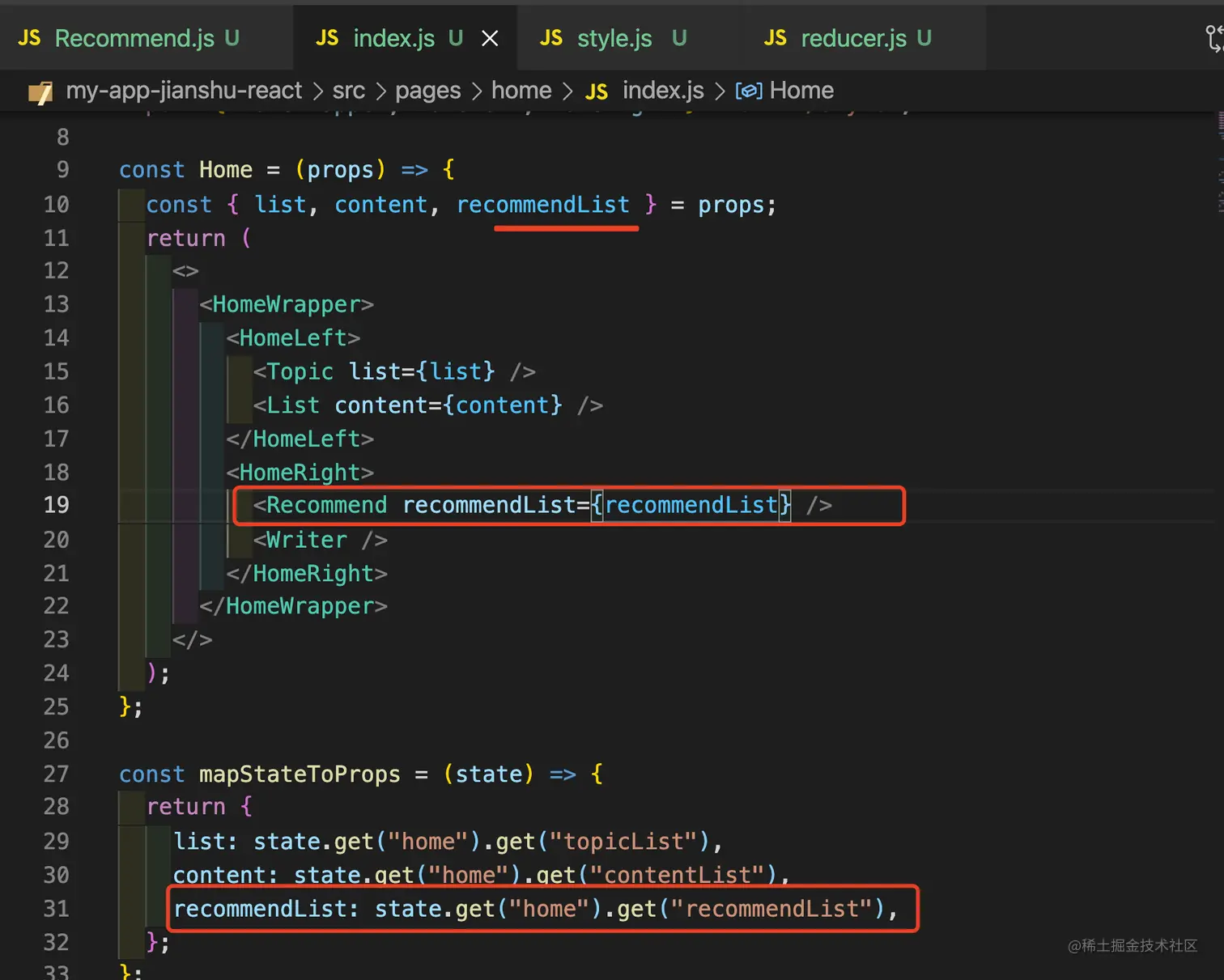Click the JS file icon on style.js tab
This screenshot has width=1224, height=980.
click(551, 38)
